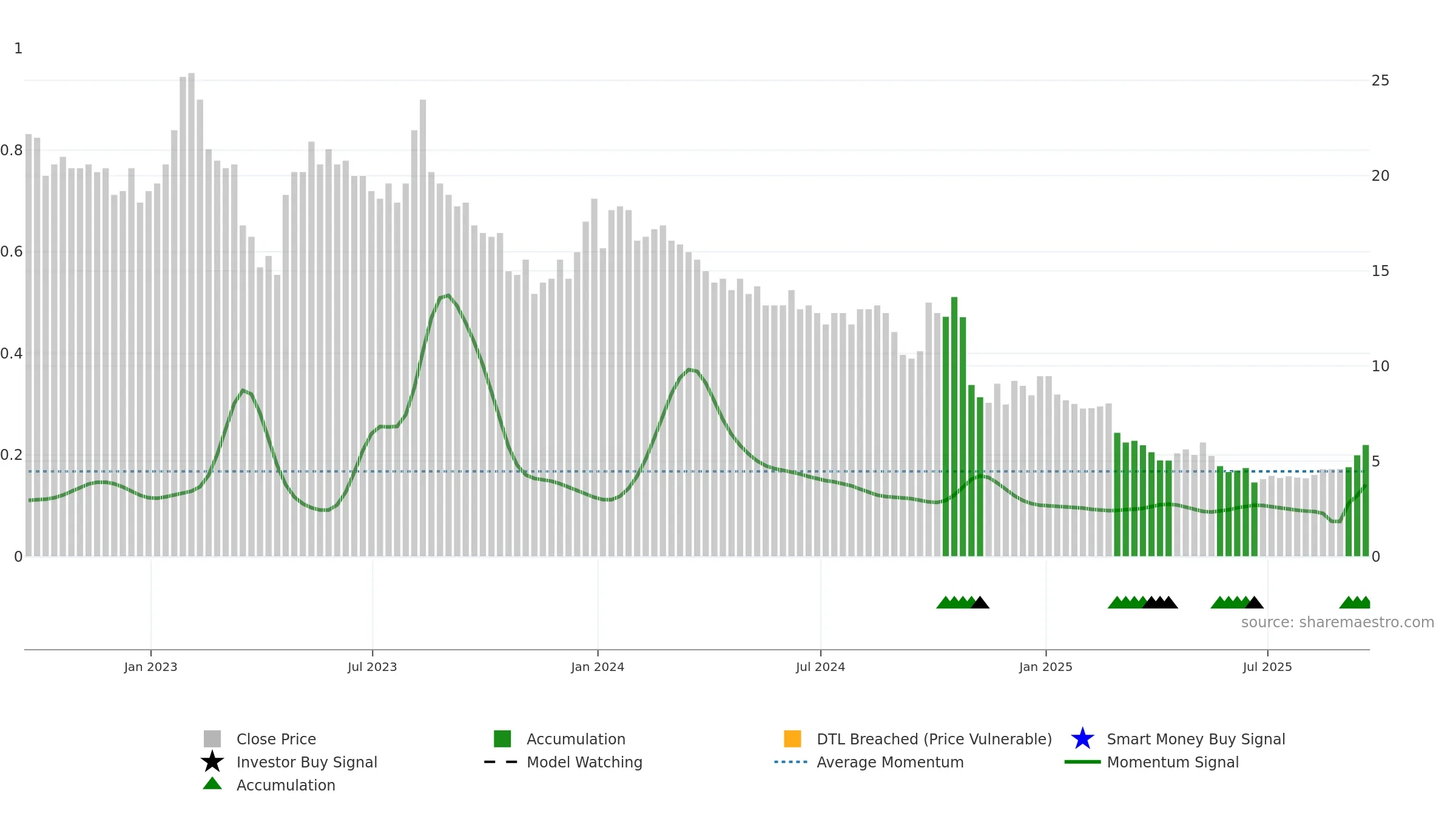Click the Jul 2023 axis label
The width and height of the screenshot is (1456, 819).
372,667
